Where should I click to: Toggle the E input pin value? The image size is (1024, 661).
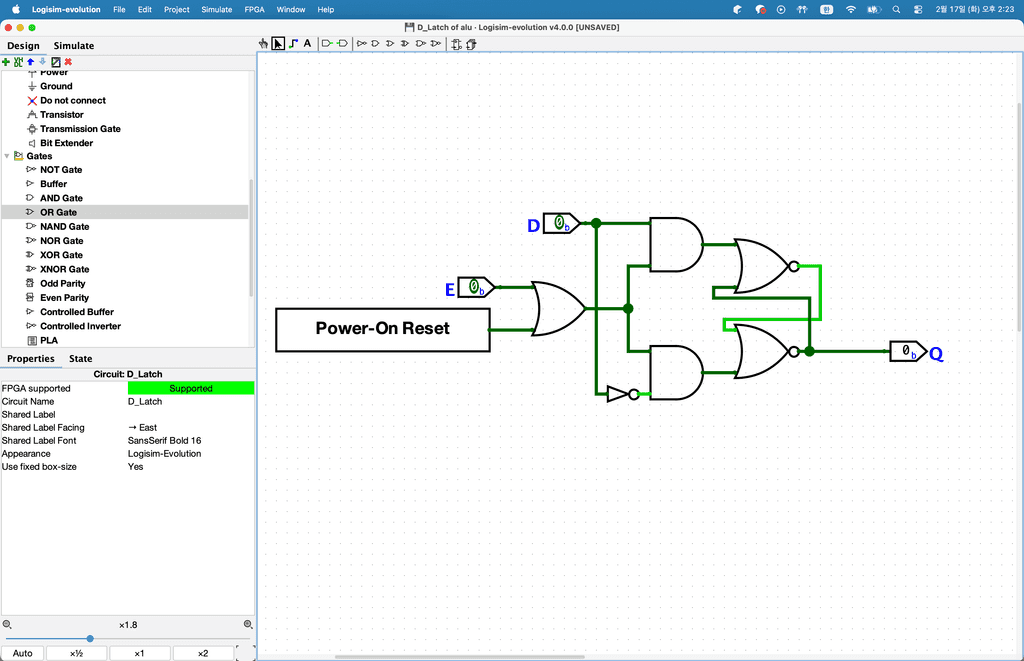[474, 288]
